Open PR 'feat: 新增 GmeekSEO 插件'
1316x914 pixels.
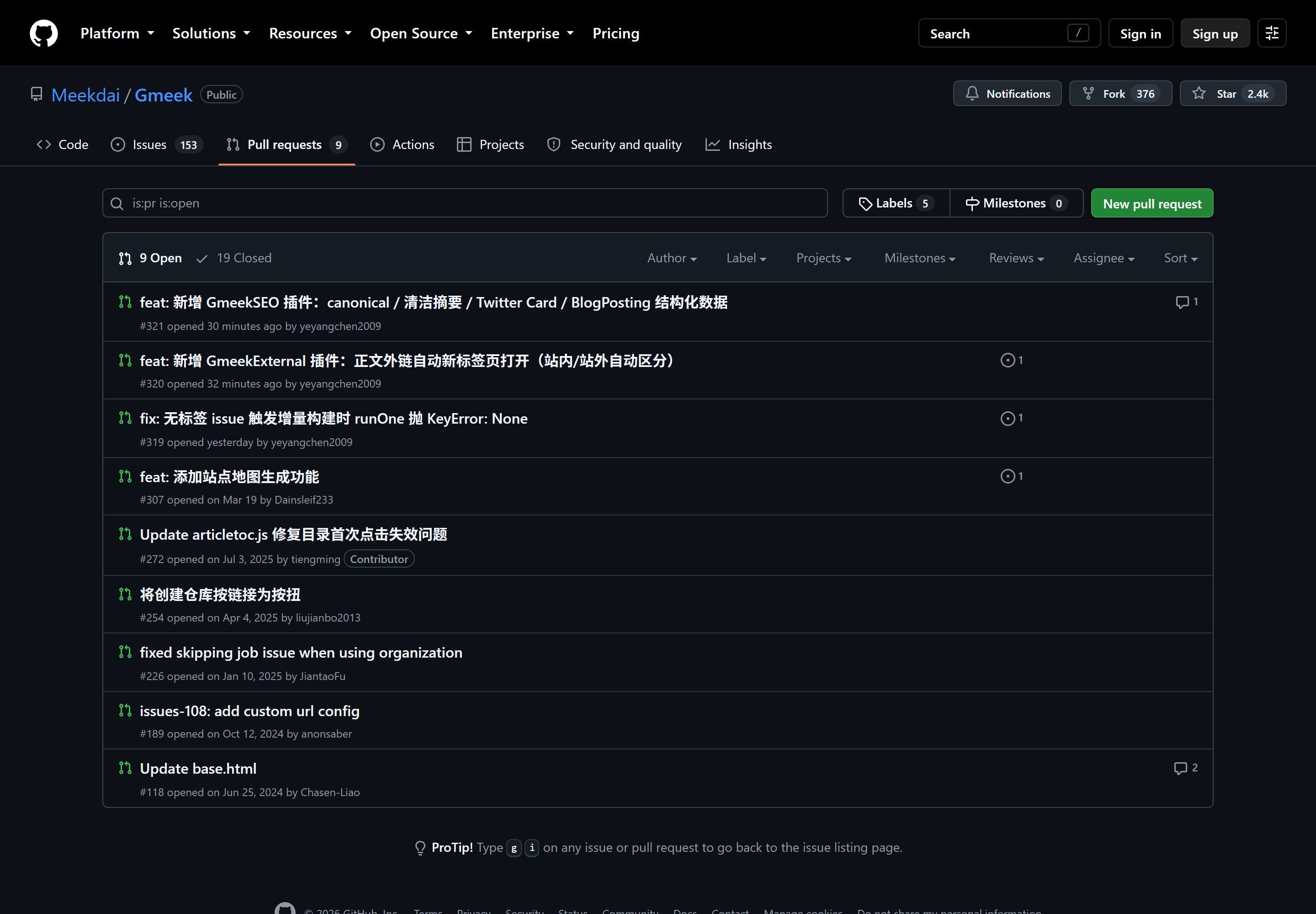pos(434,303)
